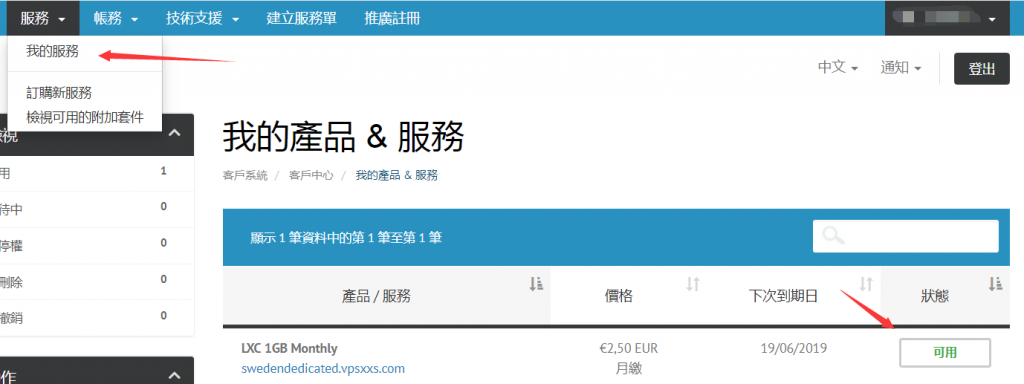
Task: Sort by 下次到期日 using its sort icon
Action: [x=866, y=284]
